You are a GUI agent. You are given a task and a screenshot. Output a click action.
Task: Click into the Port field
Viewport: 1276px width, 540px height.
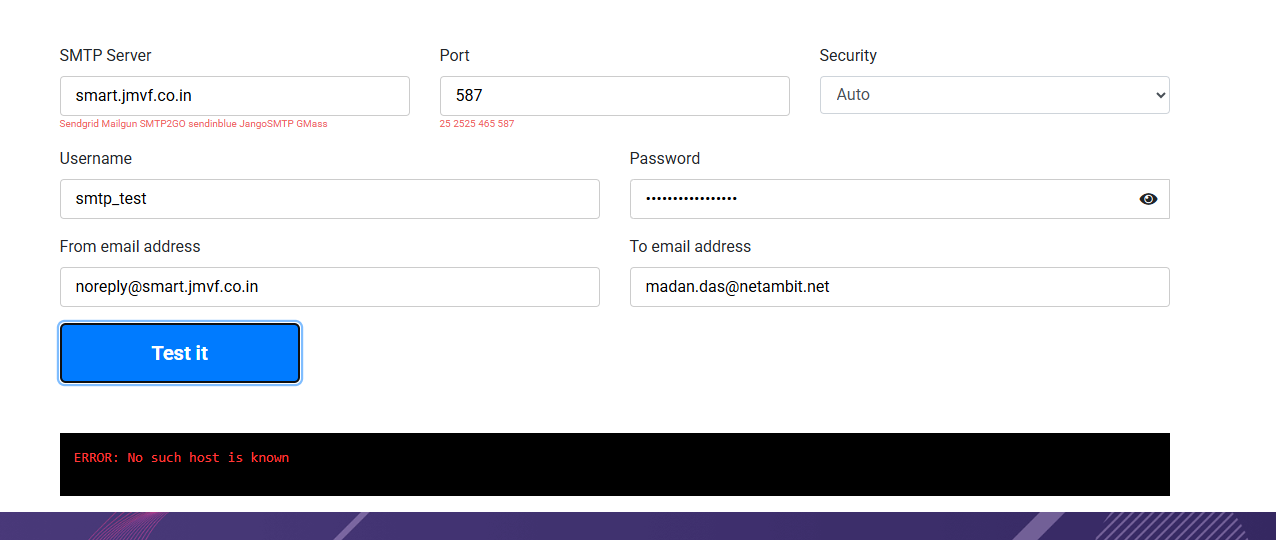(614, 96)
